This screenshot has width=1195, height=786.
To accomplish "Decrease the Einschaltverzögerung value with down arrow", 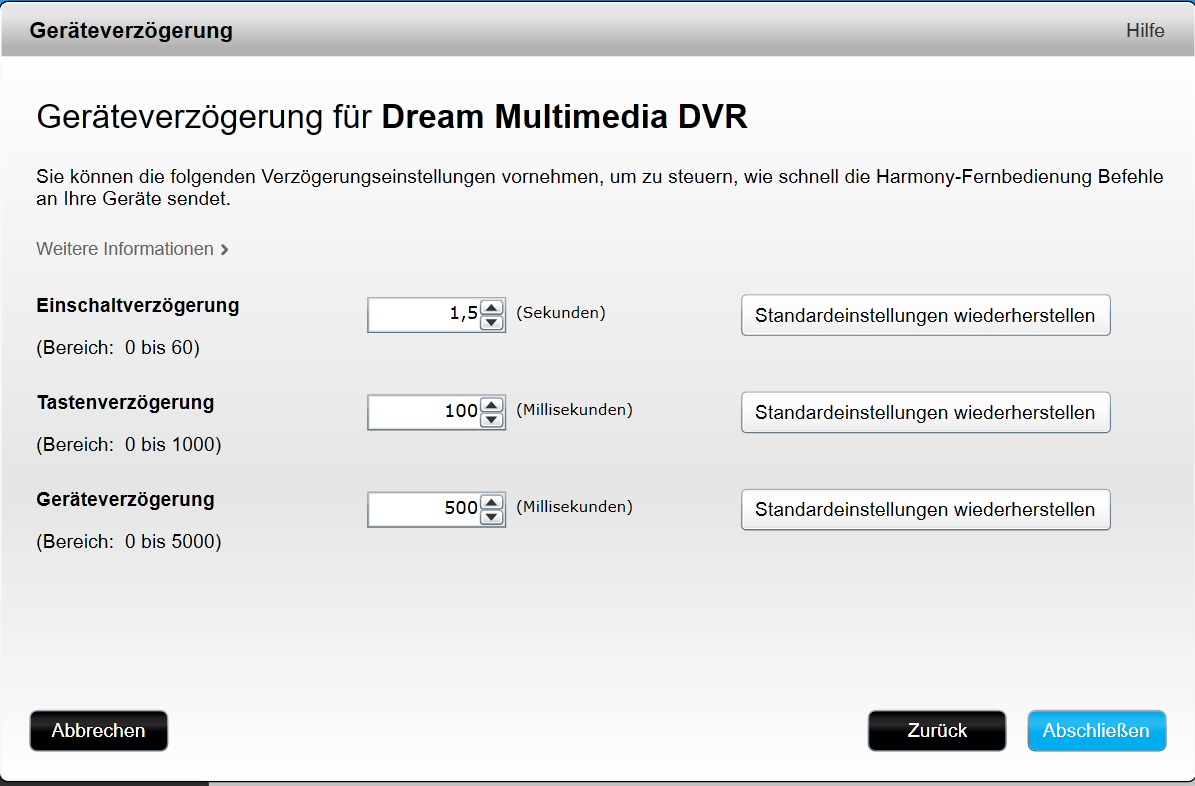I will point(492,323).
